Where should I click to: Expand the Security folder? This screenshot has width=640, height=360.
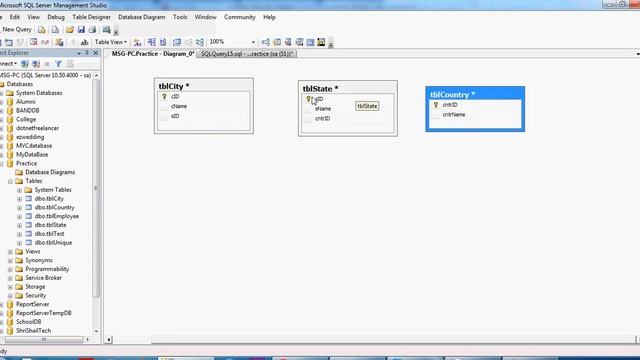coord(10,296)
